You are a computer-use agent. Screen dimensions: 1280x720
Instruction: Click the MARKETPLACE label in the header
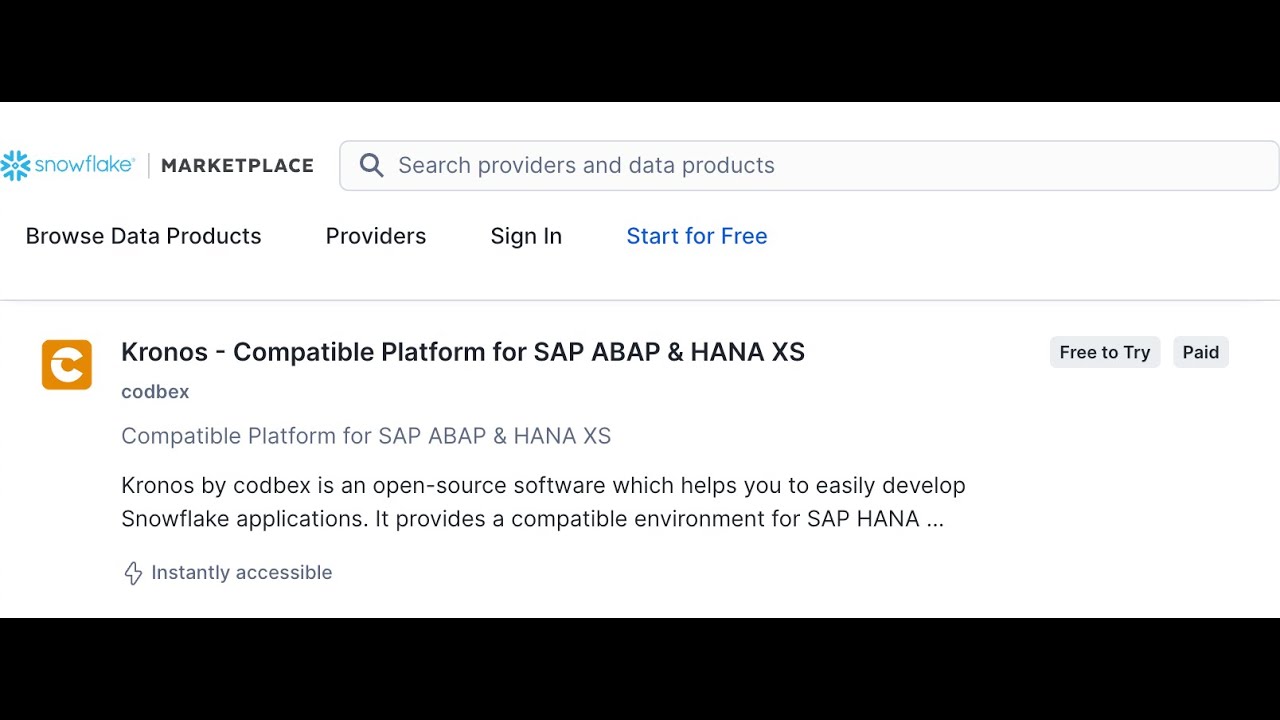coord(237,165)
